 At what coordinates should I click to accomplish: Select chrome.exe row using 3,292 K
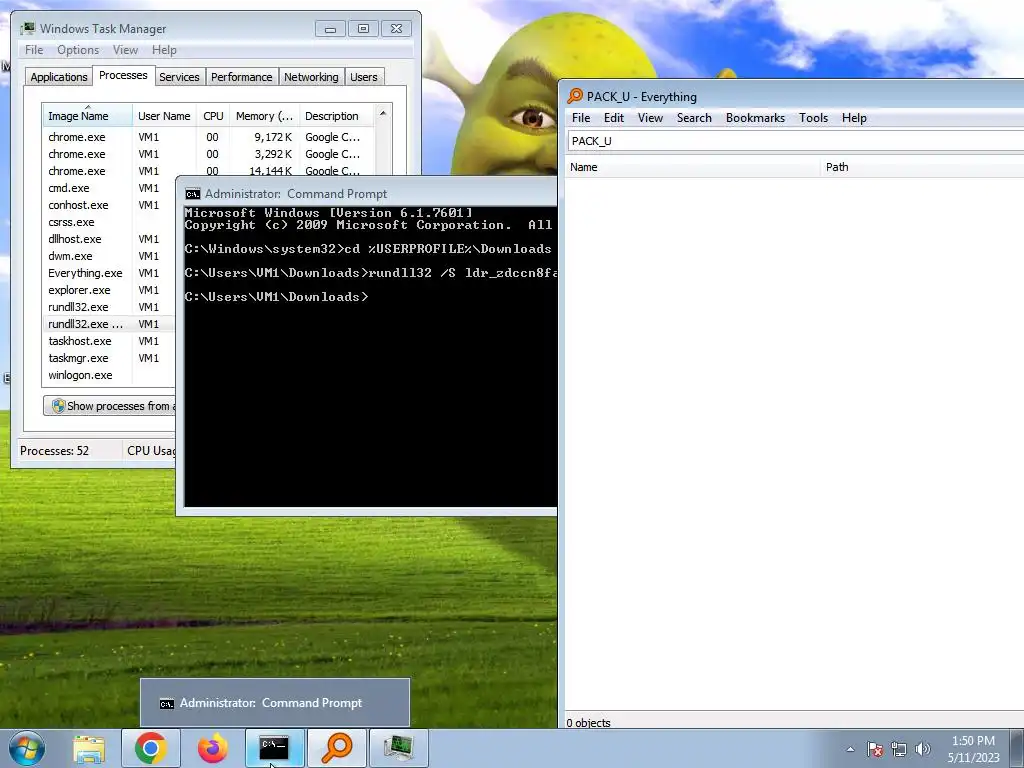(x=209, y=154)
